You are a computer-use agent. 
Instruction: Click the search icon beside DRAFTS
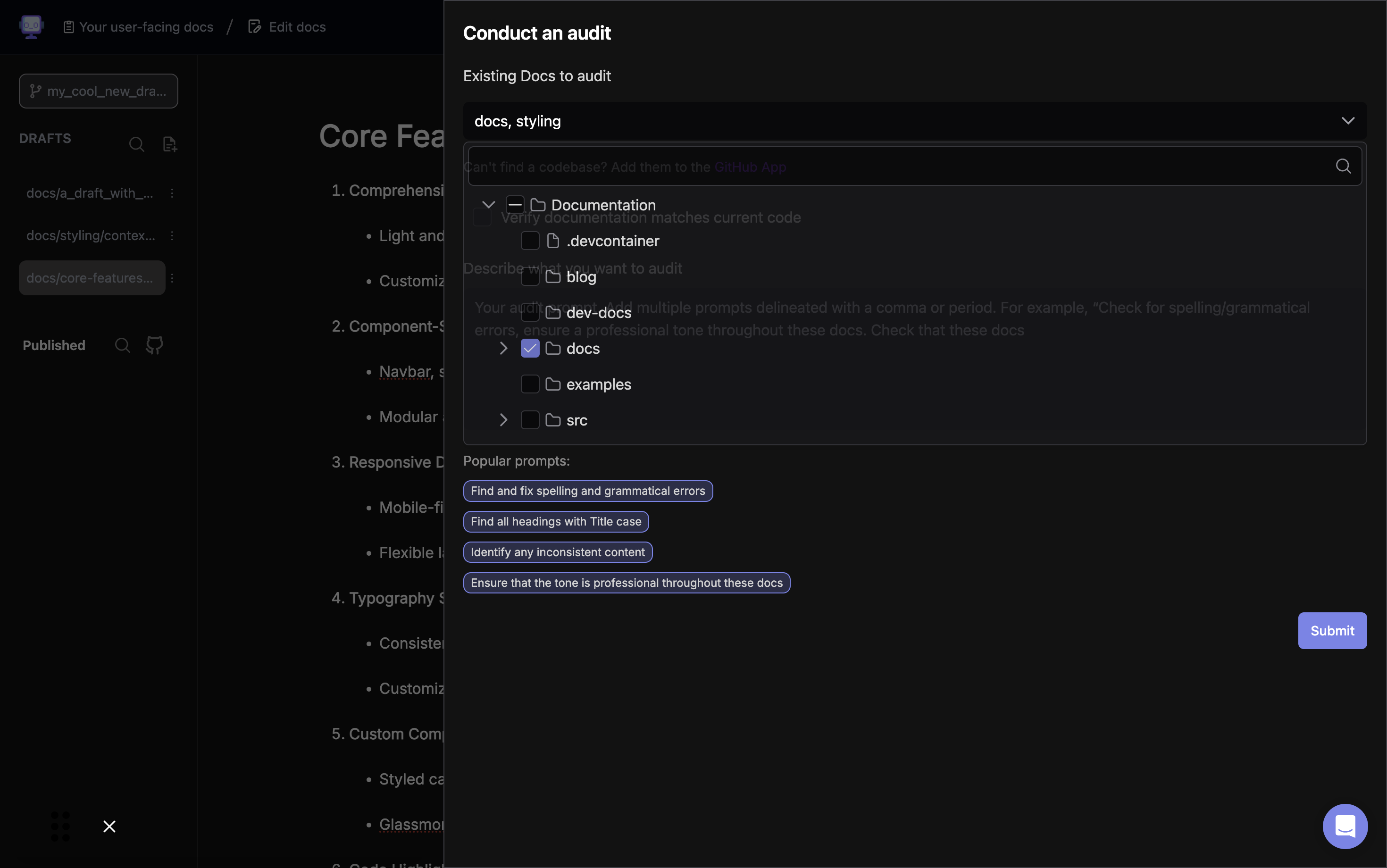pyautogui.click(x=136, y=144)
